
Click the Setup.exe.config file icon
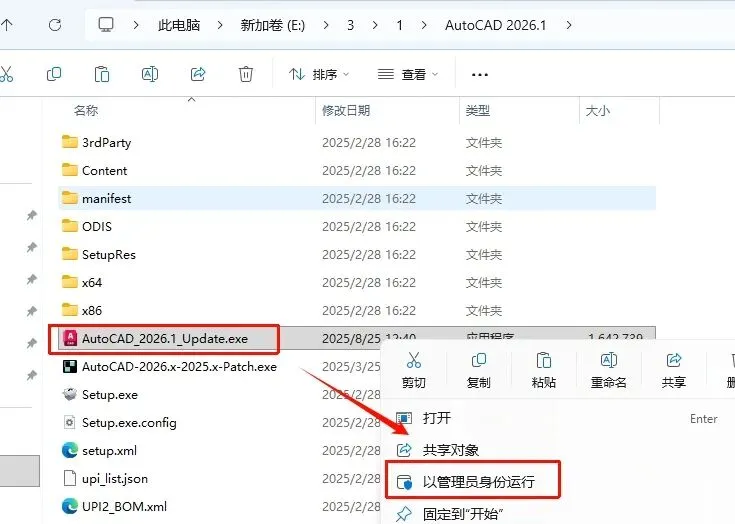click(69, 422)
